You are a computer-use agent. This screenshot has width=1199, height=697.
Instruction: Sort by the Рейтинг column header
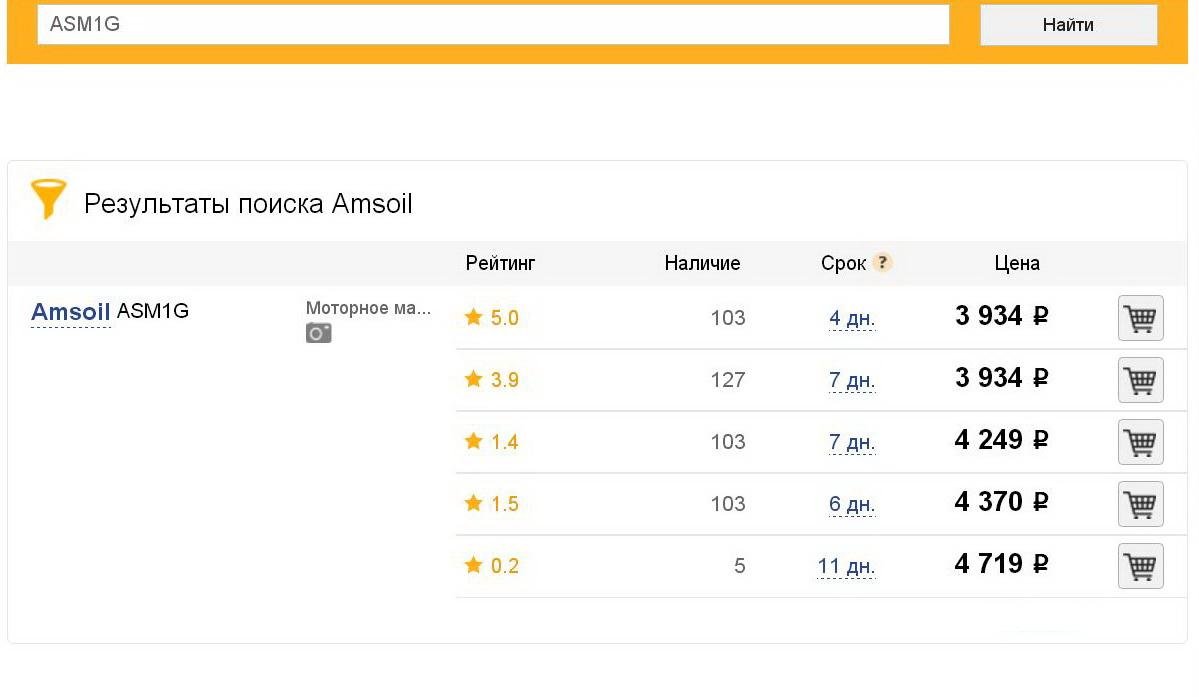tap(500, 263)
